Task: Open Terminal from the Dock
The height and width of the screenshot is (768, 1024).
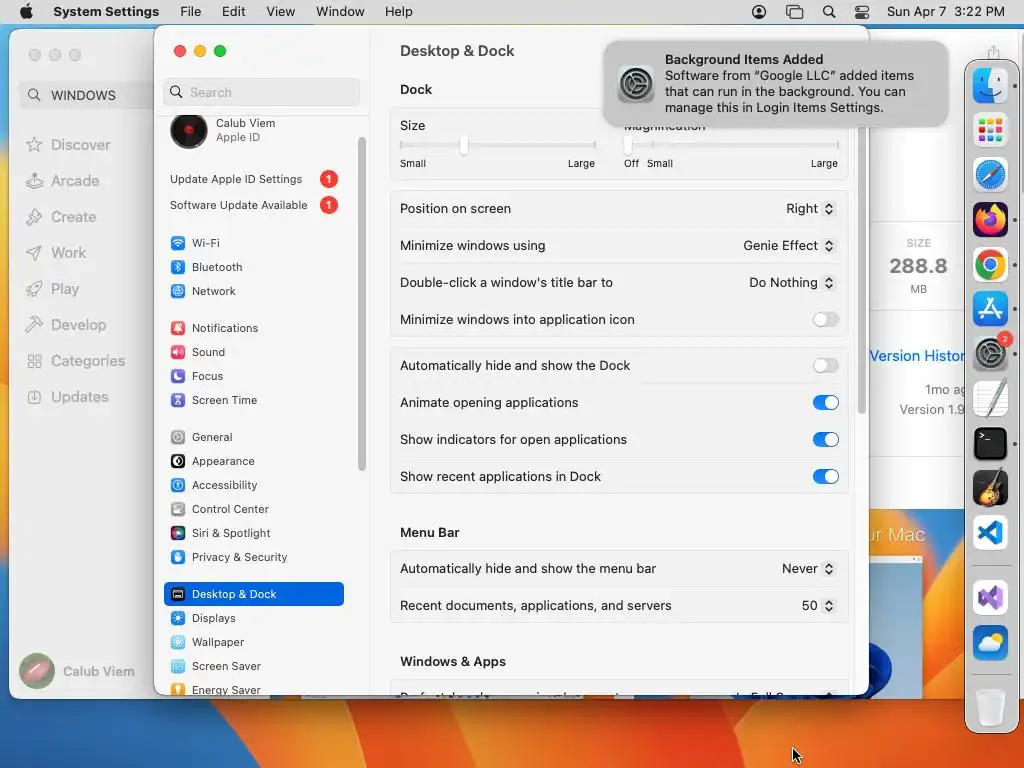Action: 990,443
